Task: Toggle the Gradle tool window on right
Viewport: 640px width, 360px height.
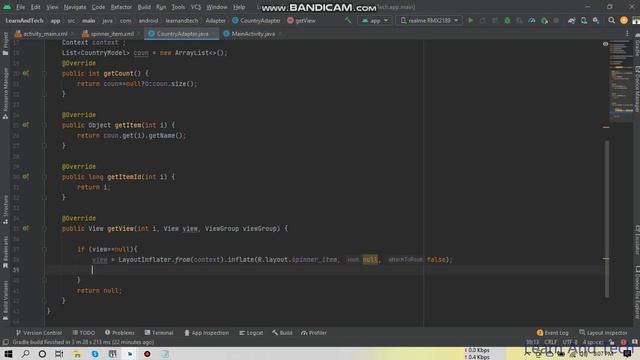Action: 636,44
